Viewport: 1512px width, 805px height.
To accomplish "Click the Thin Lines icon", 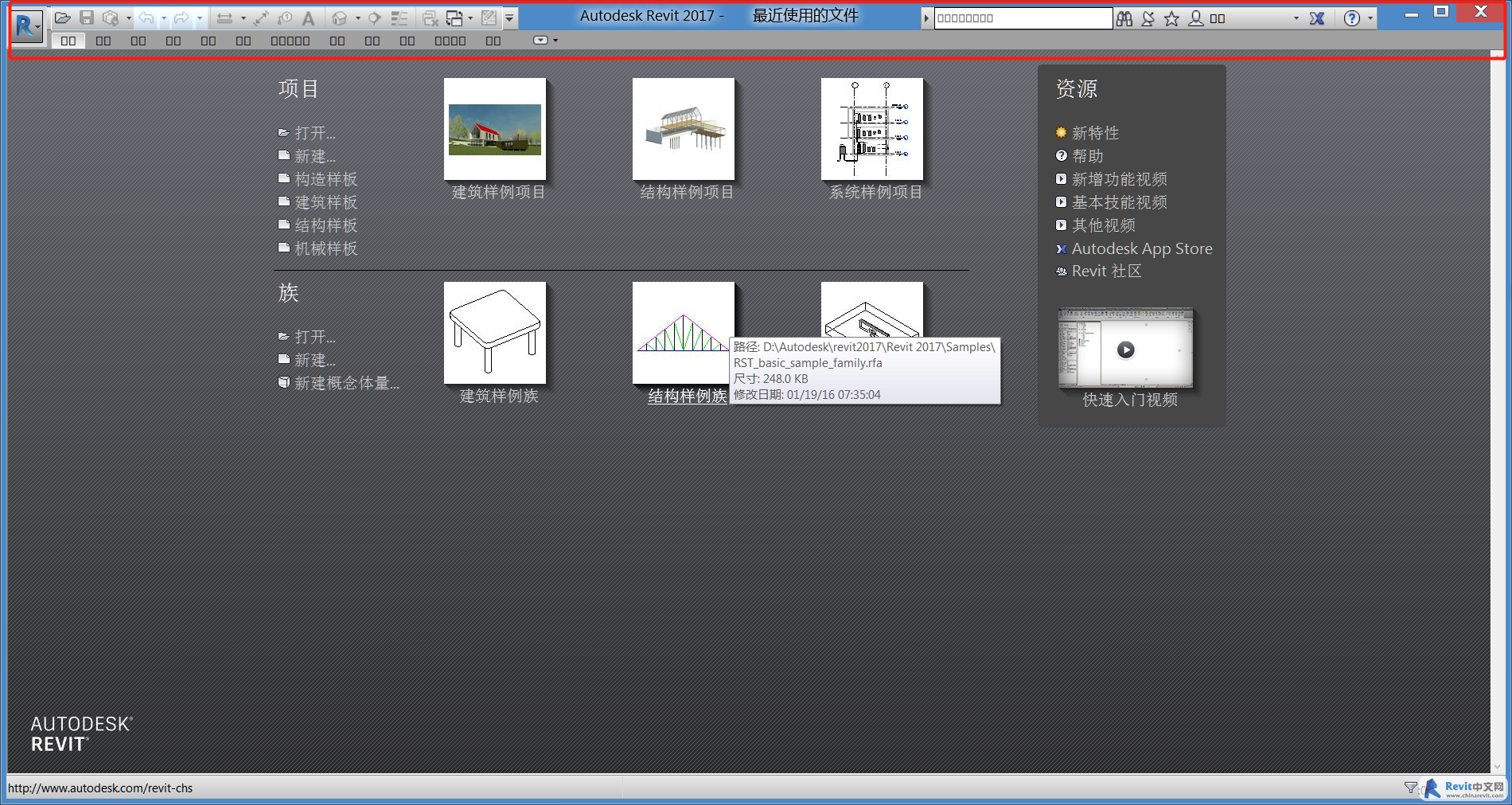I will click(x=399, y=18).
